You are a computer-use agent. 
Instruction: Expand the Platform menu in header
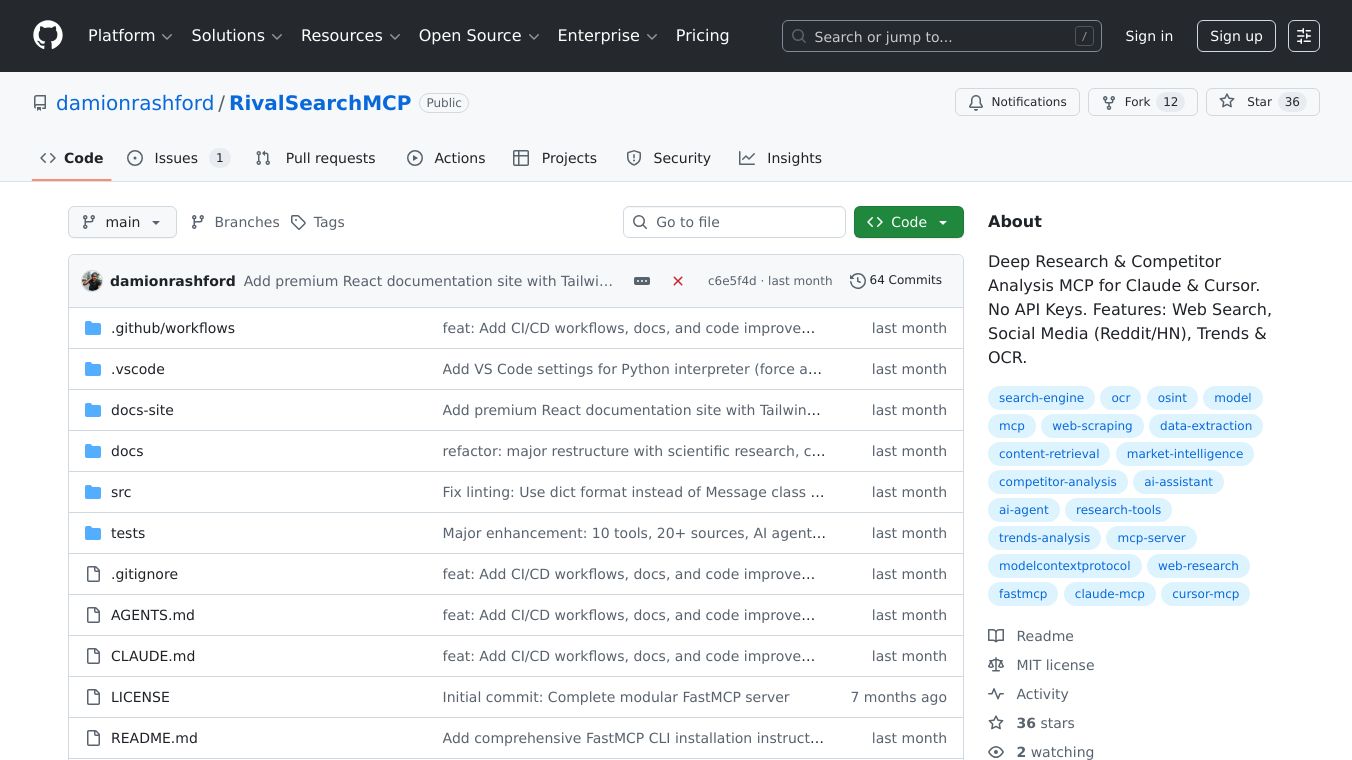(130, 36)
